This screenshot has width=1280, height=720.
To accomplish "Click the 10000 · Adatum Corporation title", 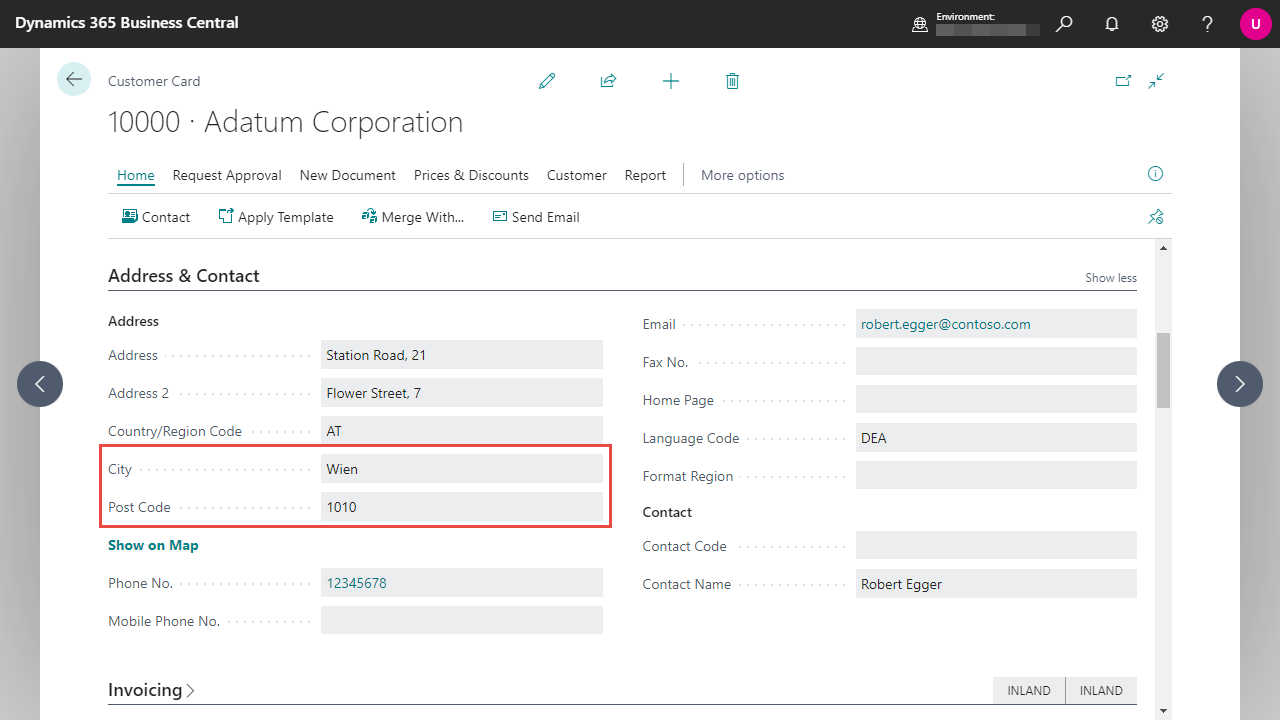I will [x=286, y=122].
